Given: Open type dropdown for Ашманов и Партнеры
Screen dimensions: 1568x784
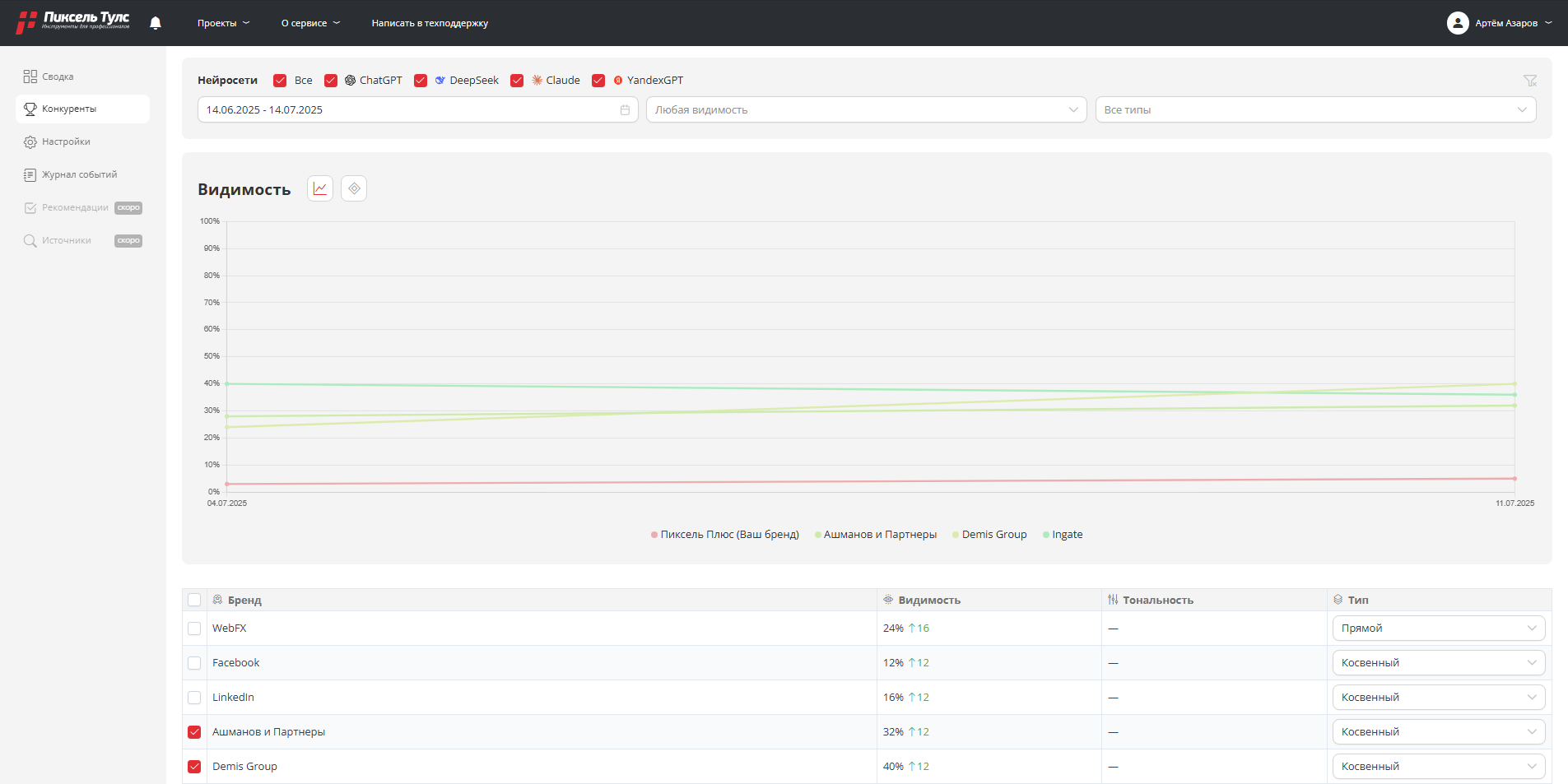Looking at the screenshot, I should (1439, 732).
